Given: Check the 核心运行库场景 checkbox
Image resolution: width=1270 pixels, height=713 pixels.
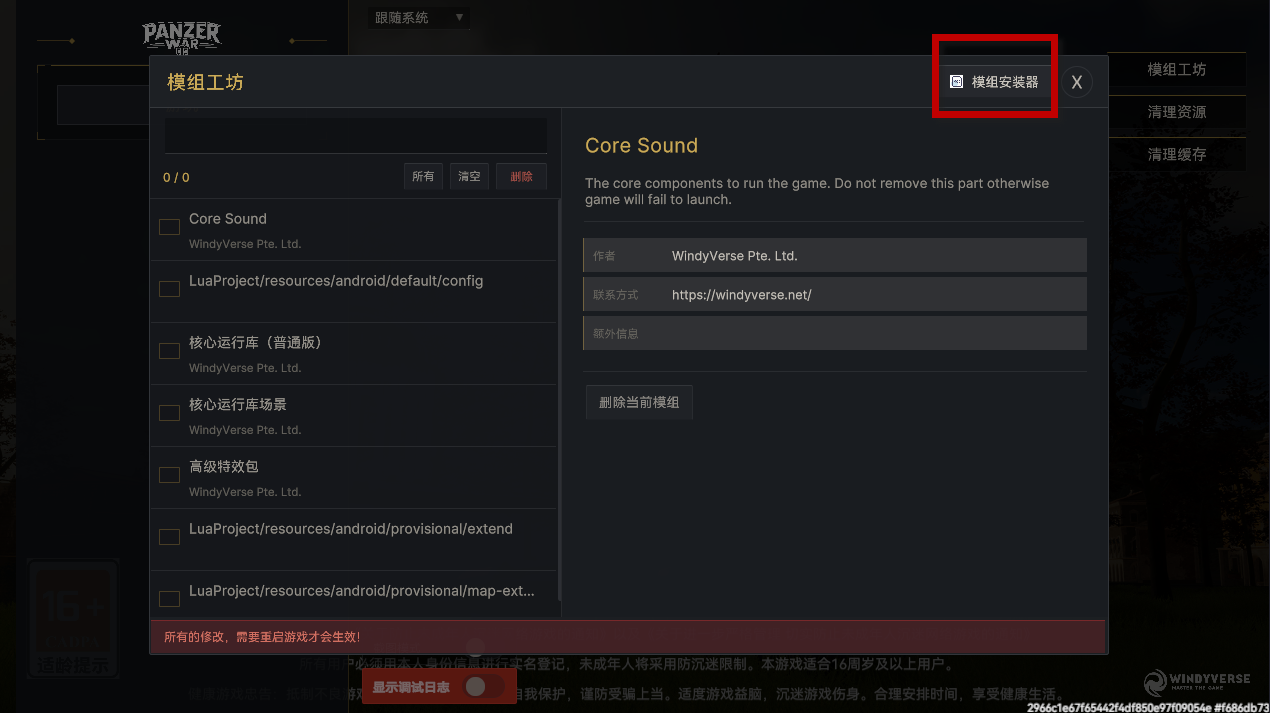Looking at the screenshot, I should coord(170,413).
